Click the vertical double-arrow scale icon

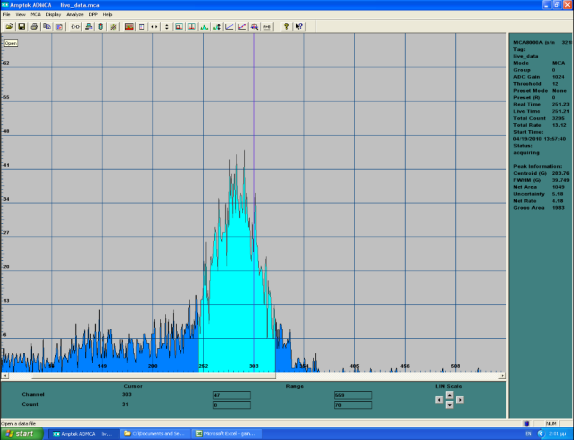click(x=167, y=27)
